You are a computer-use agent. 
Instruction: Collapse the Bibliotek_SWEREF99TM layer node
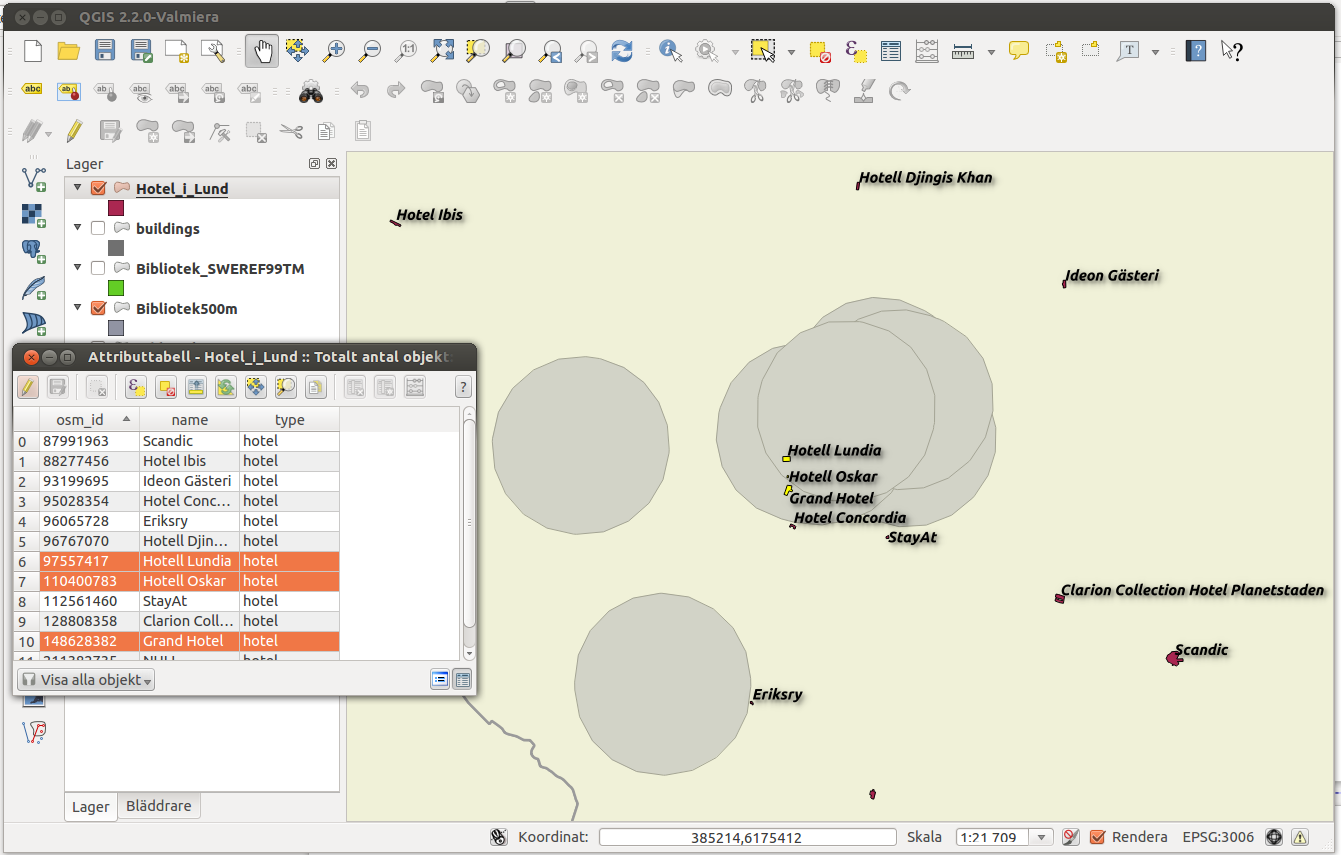(77, 268)
